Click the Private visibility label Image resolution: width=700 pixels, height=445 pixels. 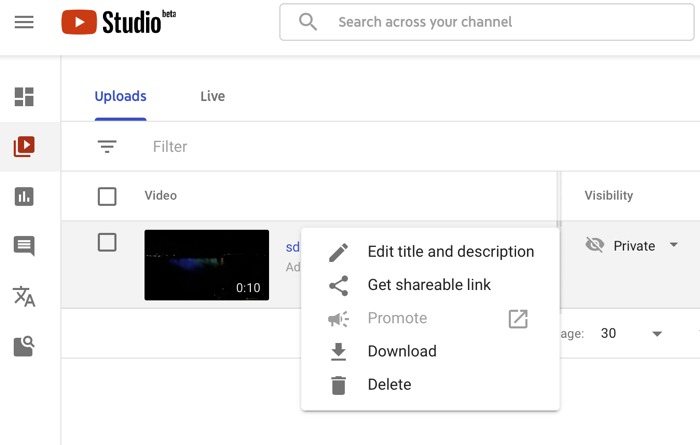click(634, 246)
